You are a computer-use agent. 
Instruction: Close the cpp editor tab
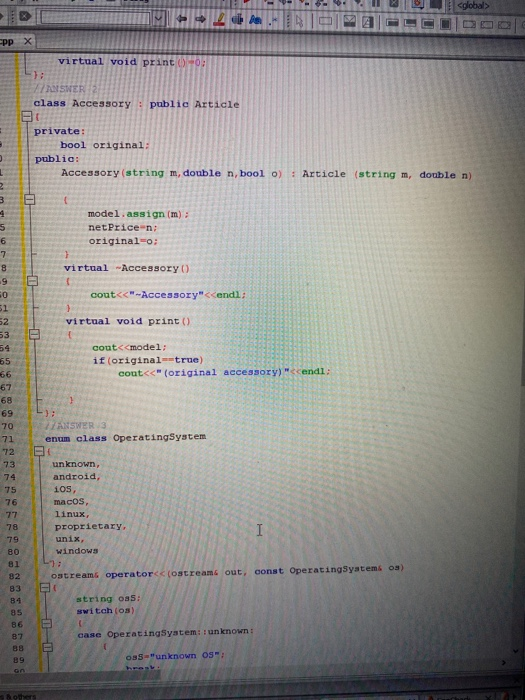(28, 42)
